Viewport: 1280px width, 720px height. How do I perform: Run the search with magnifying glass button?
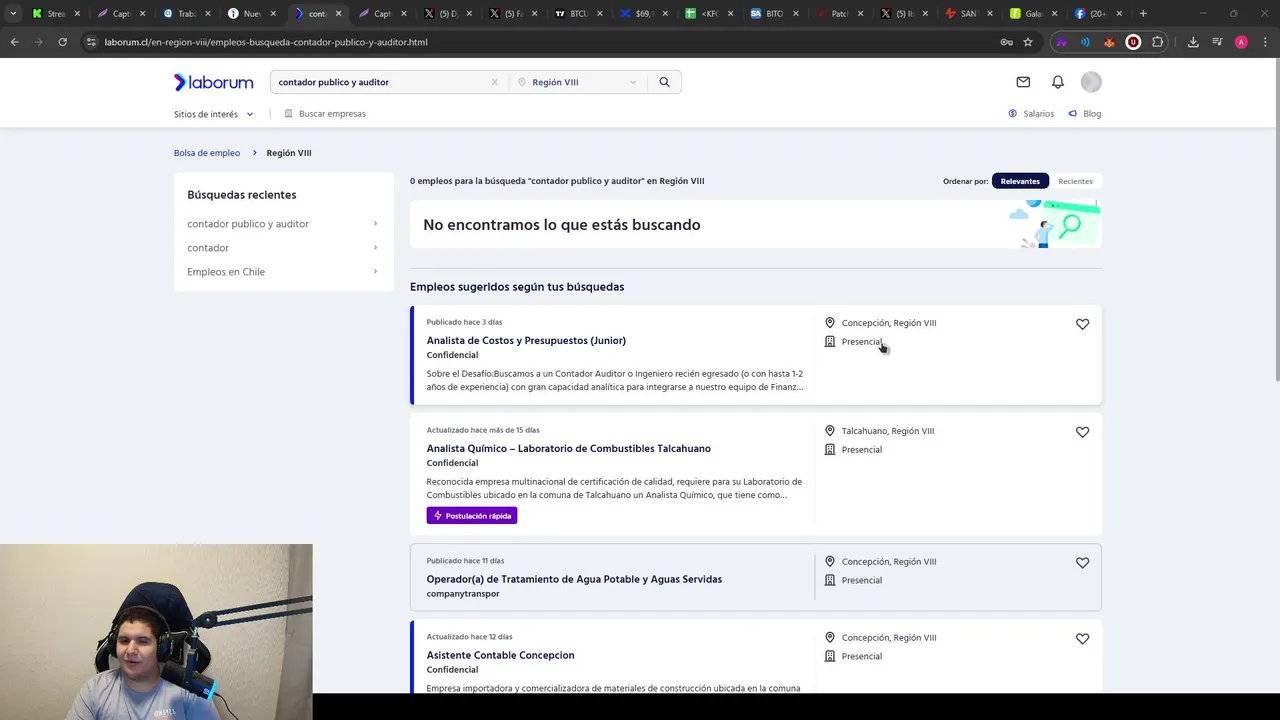(x=664, y=82)
